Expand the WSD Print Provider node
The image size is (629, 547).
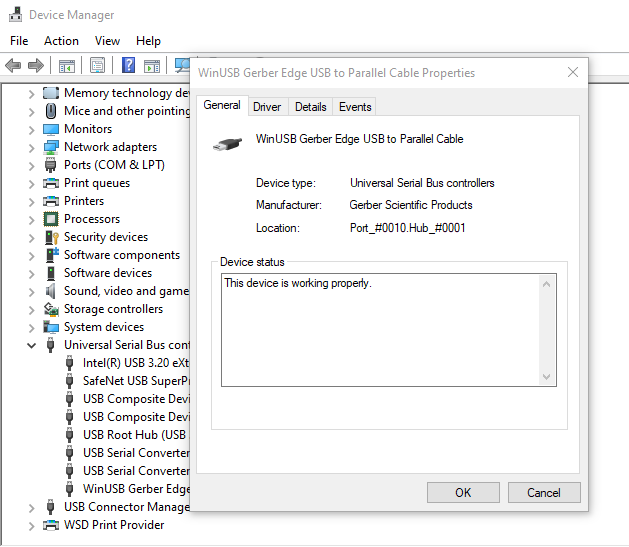coord(31,526)
